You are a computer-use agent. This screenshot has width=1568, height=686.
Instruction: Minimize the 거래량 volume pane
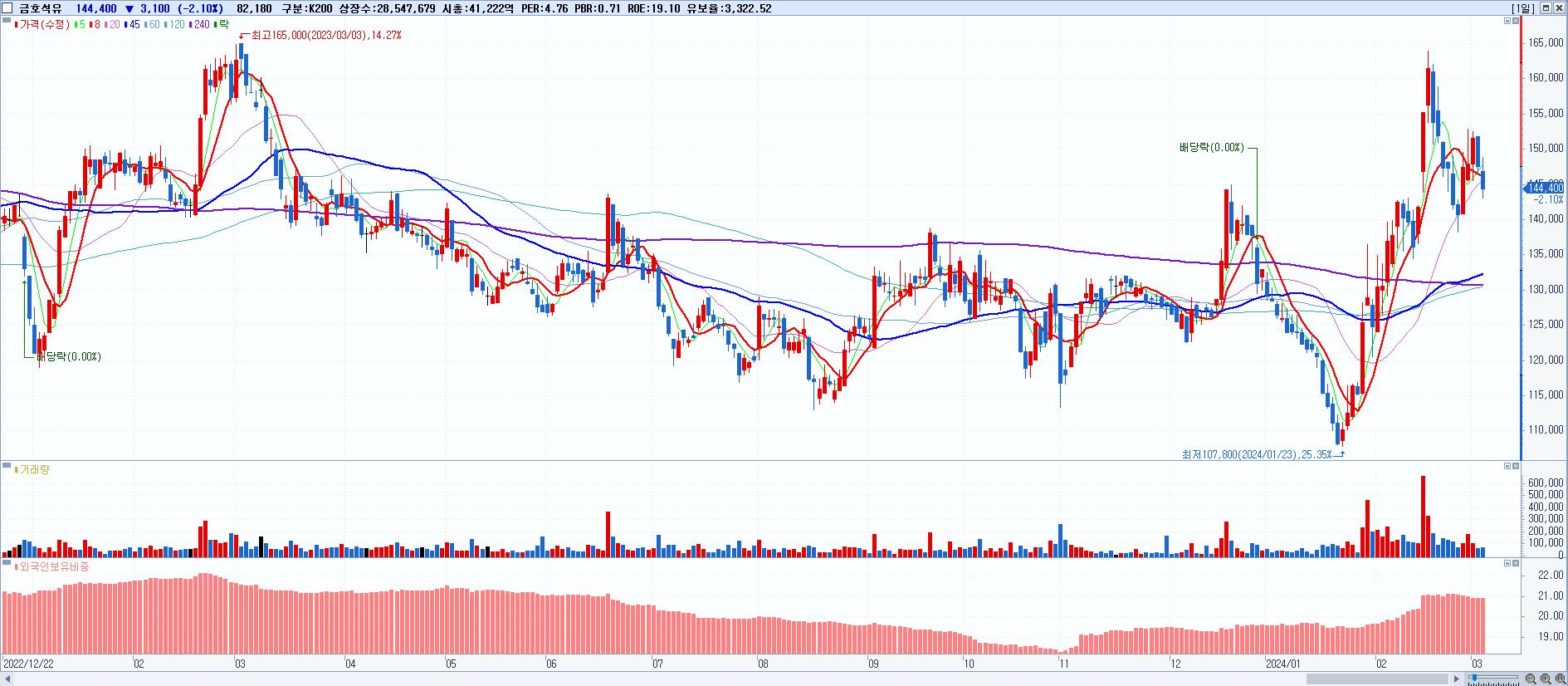[x=1507, y=467]
